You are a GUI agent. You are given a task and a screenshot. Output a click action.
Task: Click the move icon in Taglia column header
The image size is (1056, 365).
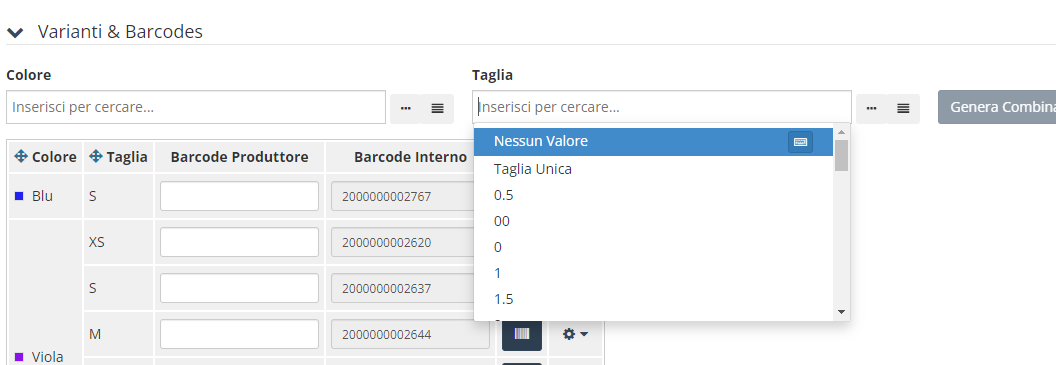pyautogui.click(x=96, y=157)
